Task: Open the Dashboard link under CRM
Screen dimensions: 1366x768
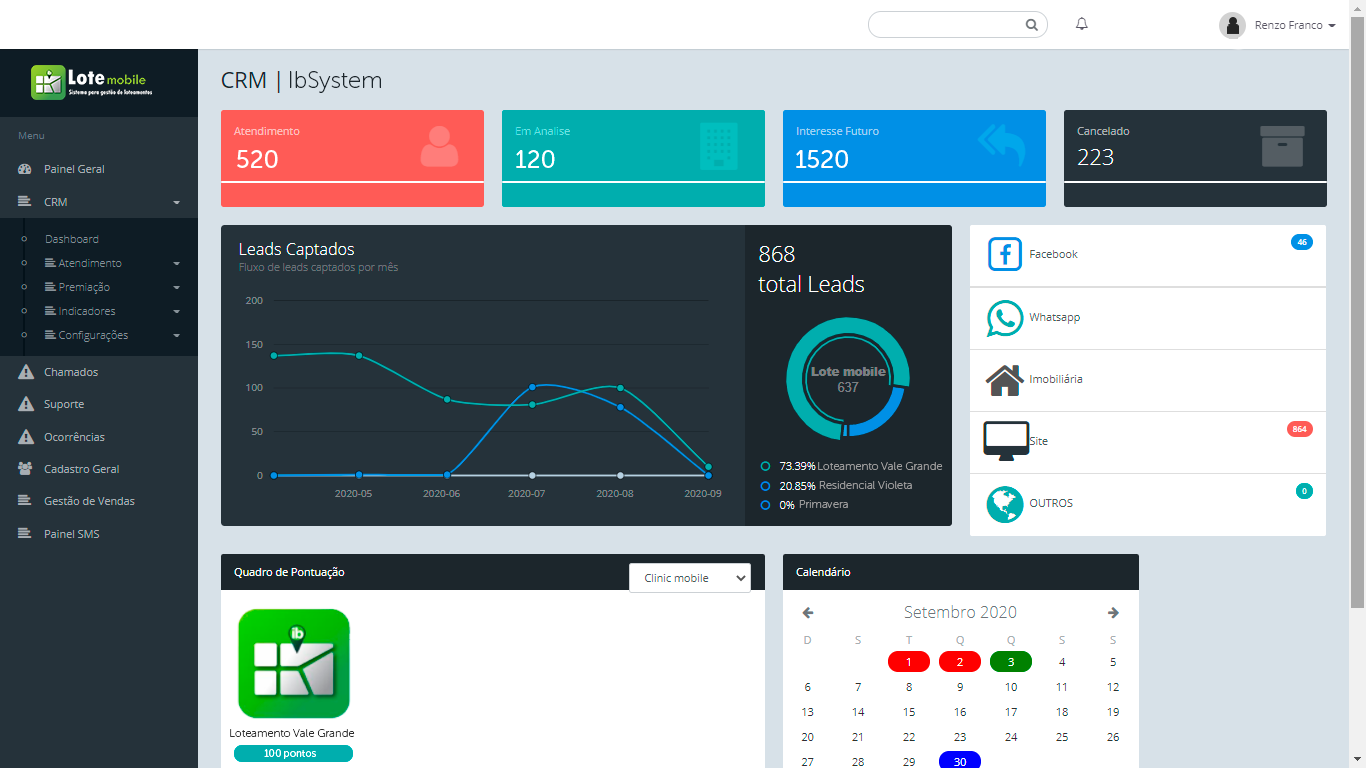Action: click(x=71, y=239)
